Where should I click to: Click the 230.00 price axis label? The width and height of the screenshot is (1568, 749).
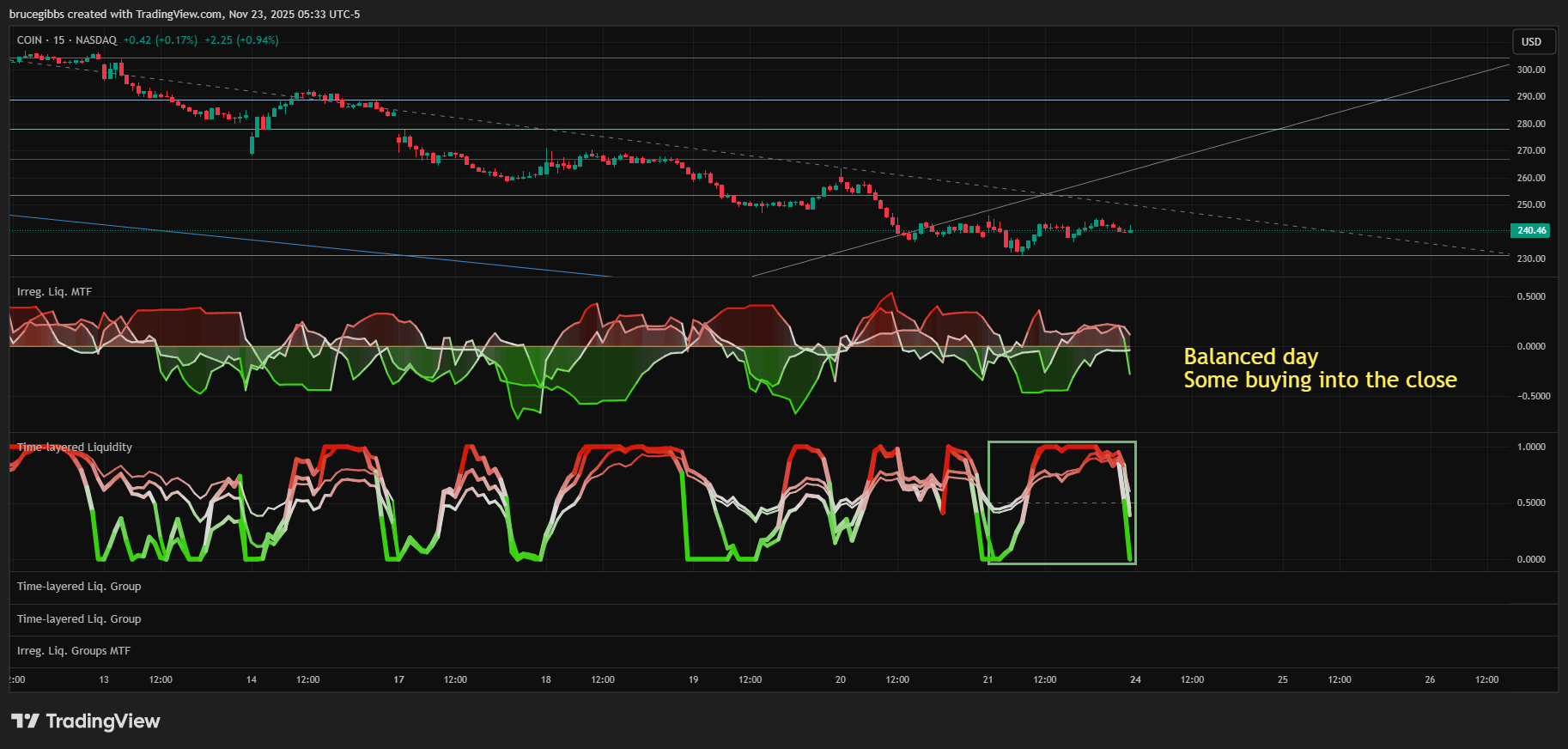(1530, 259)
